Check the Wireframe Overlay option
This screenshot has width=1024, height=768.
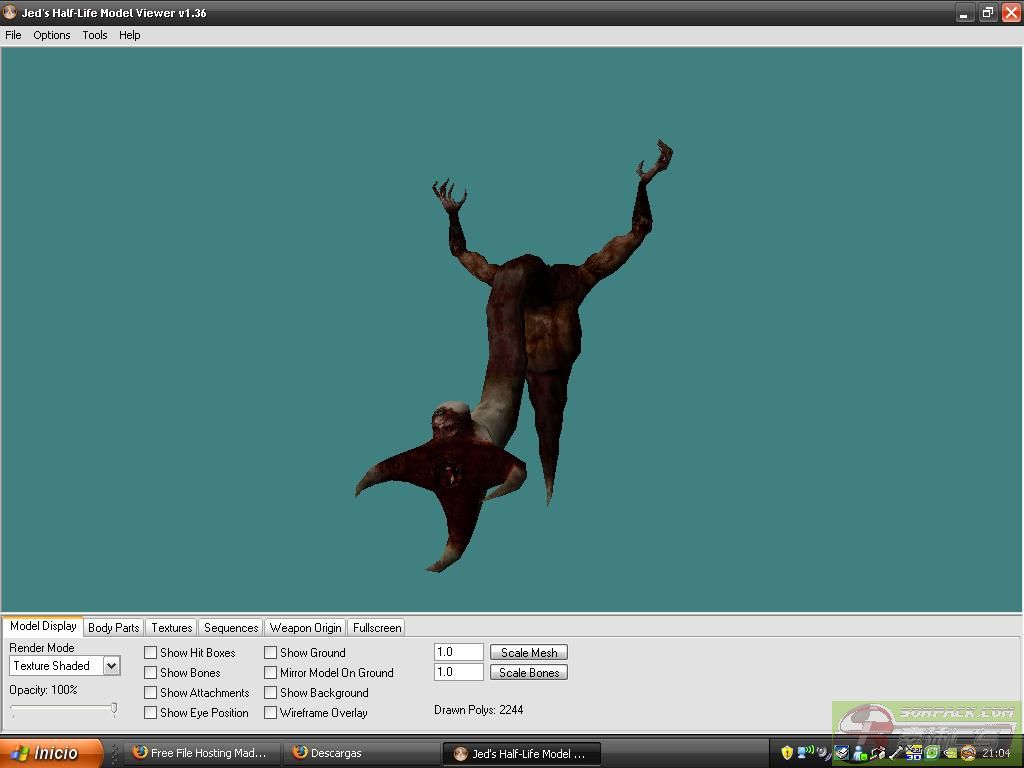point(271,713)
